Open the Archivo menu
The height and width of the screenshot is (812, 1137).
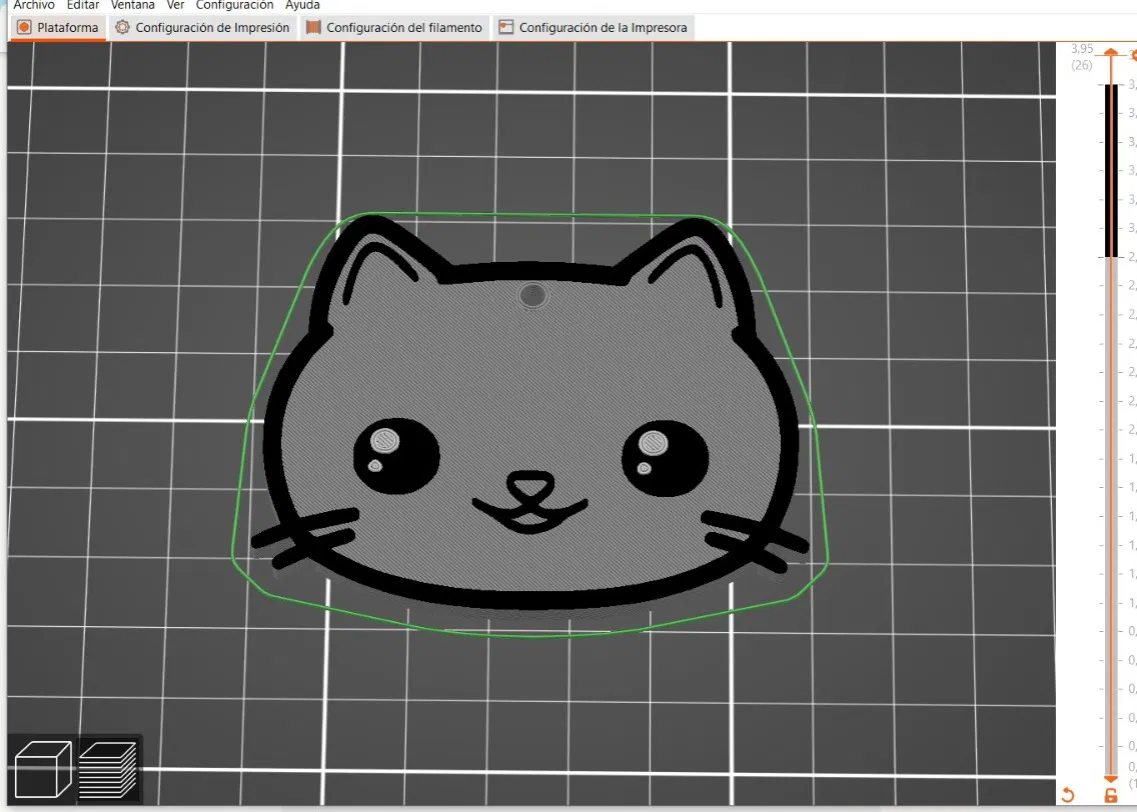click(x=34, y=5)
